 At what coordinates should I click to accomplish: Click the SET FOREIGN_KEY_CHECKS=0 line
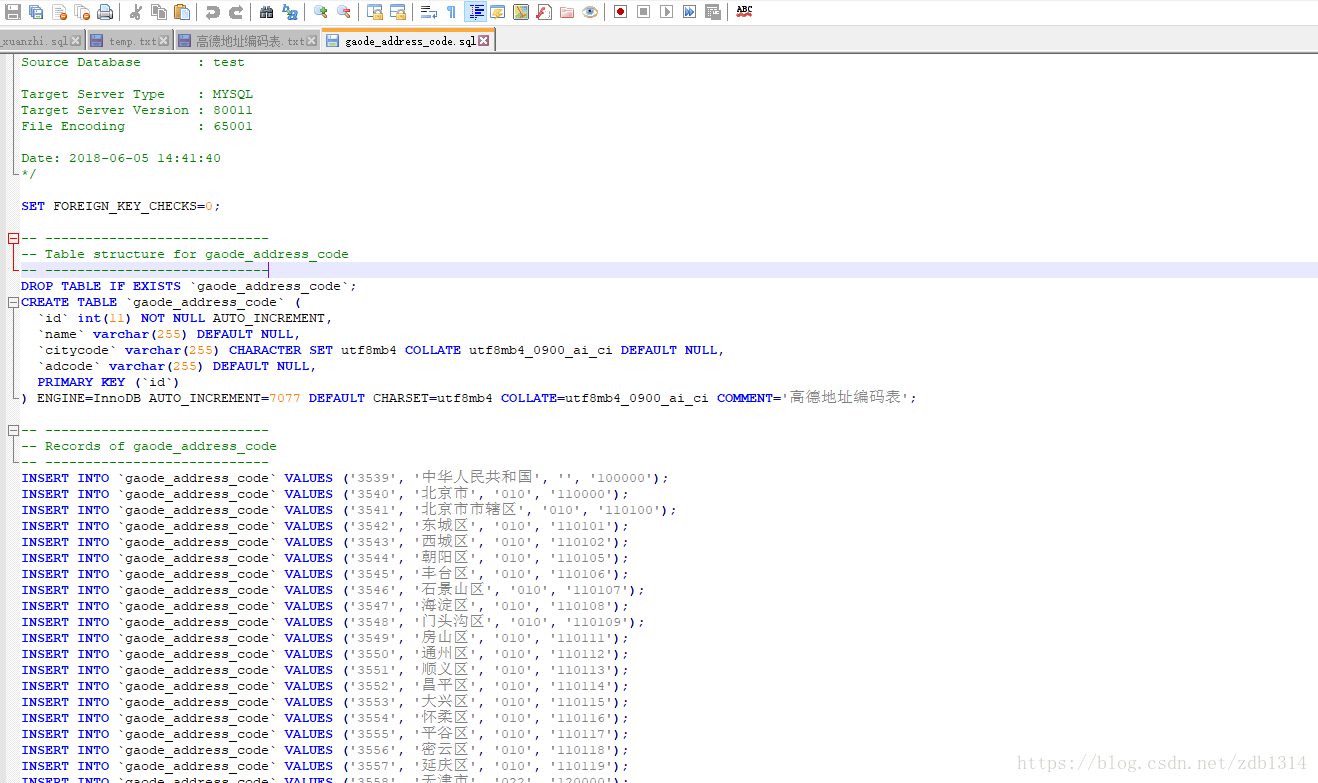[x=120, y=206]
